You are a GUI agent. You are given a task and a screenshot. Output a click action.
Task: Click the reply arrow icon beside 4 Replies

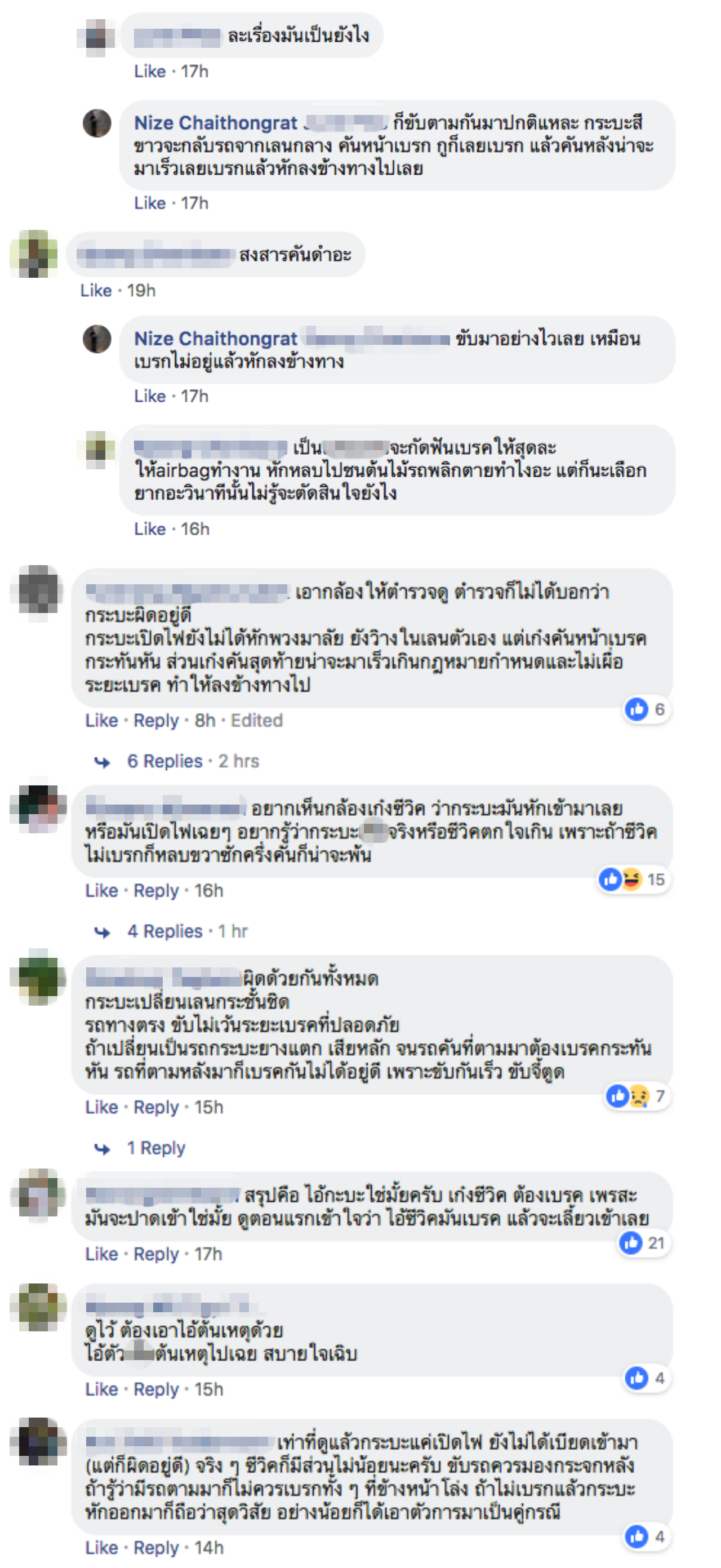click(102, 932)
